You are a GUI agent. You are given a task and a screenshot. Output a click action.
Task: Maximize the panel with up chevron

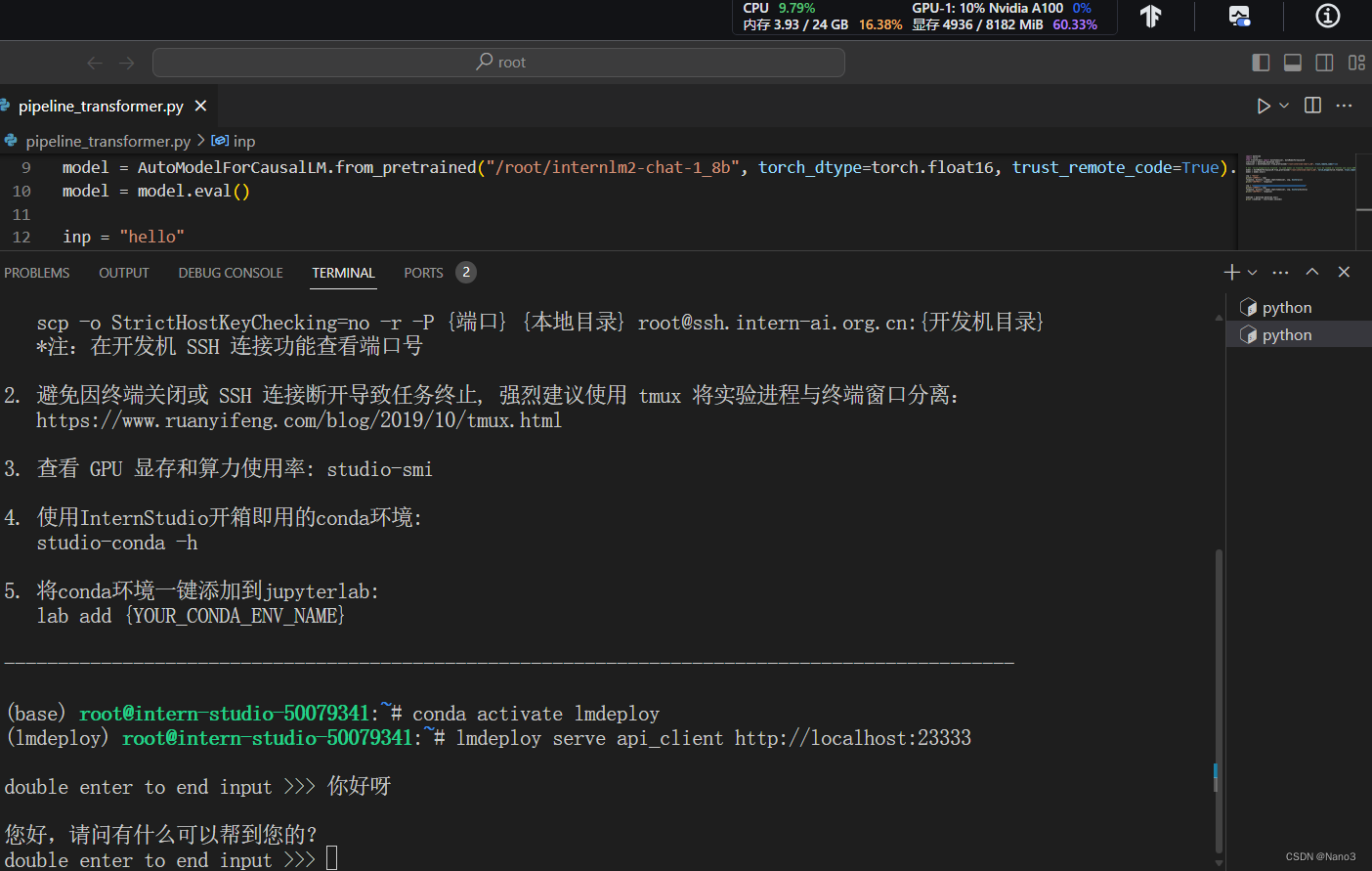(x=1312, y=273)
